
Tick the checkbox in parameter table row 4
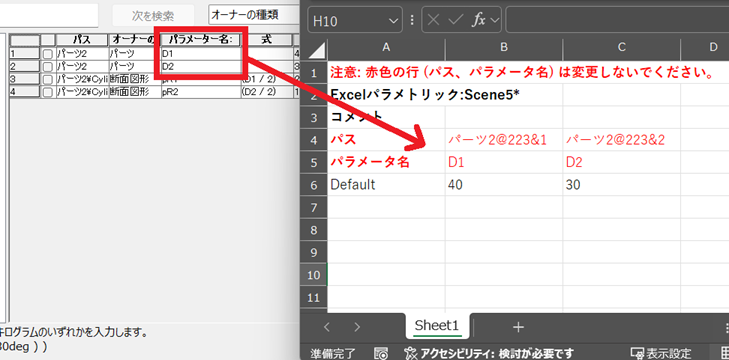tap(47, 92)
